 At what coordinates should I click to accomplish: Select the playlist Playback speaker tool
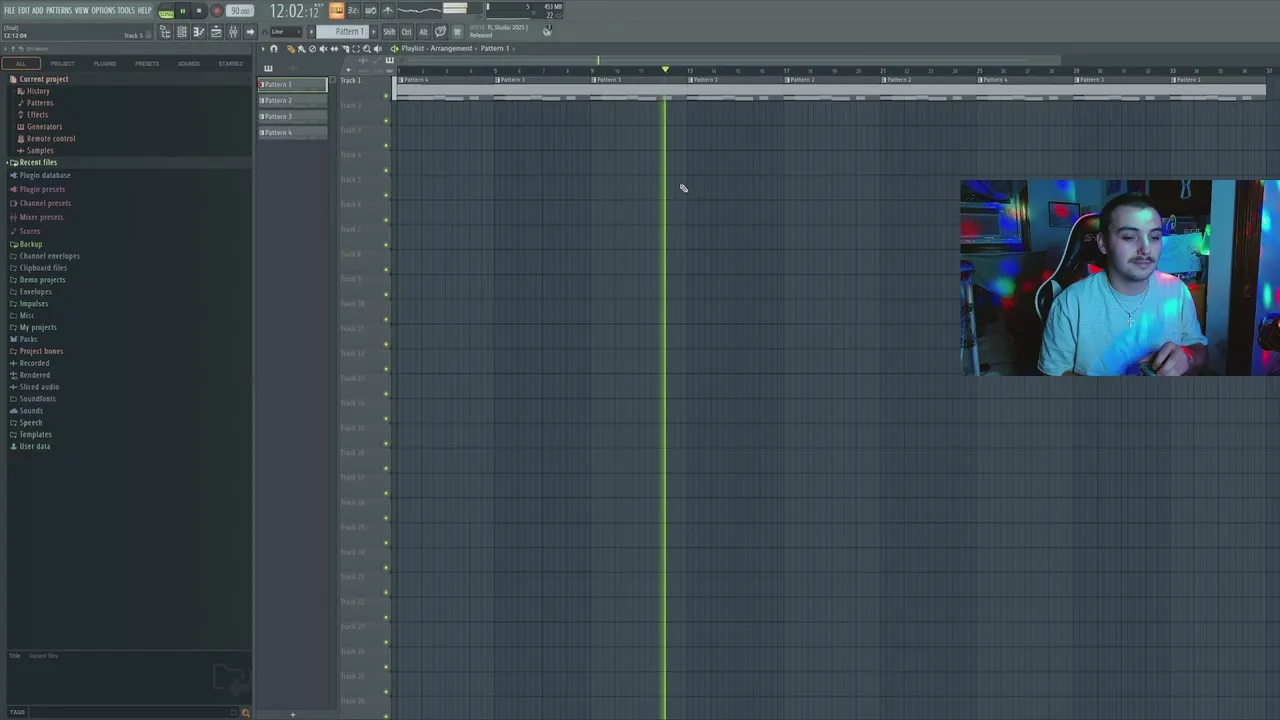coord(377,49)
